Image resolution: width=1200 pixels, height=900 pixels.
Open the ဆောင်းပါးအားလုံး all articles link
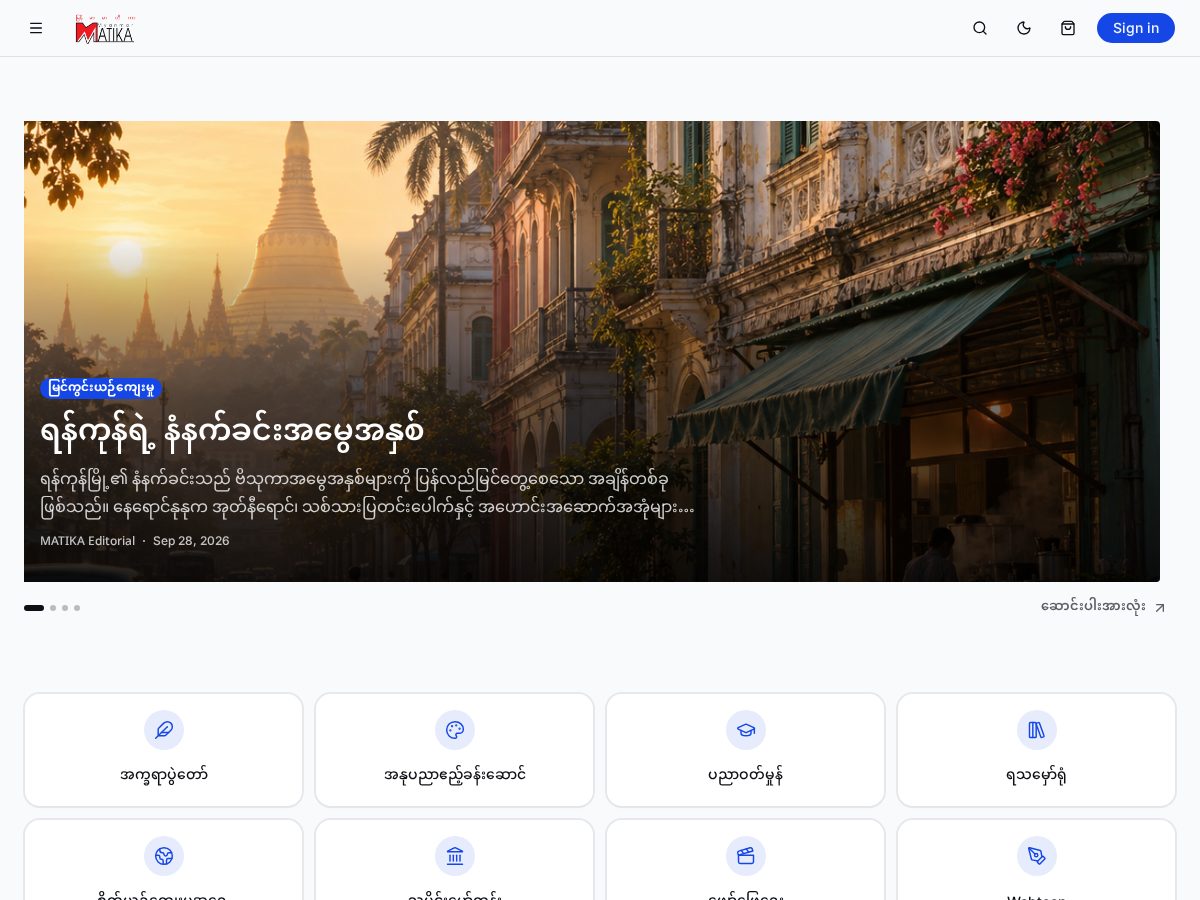point(1103,607)
